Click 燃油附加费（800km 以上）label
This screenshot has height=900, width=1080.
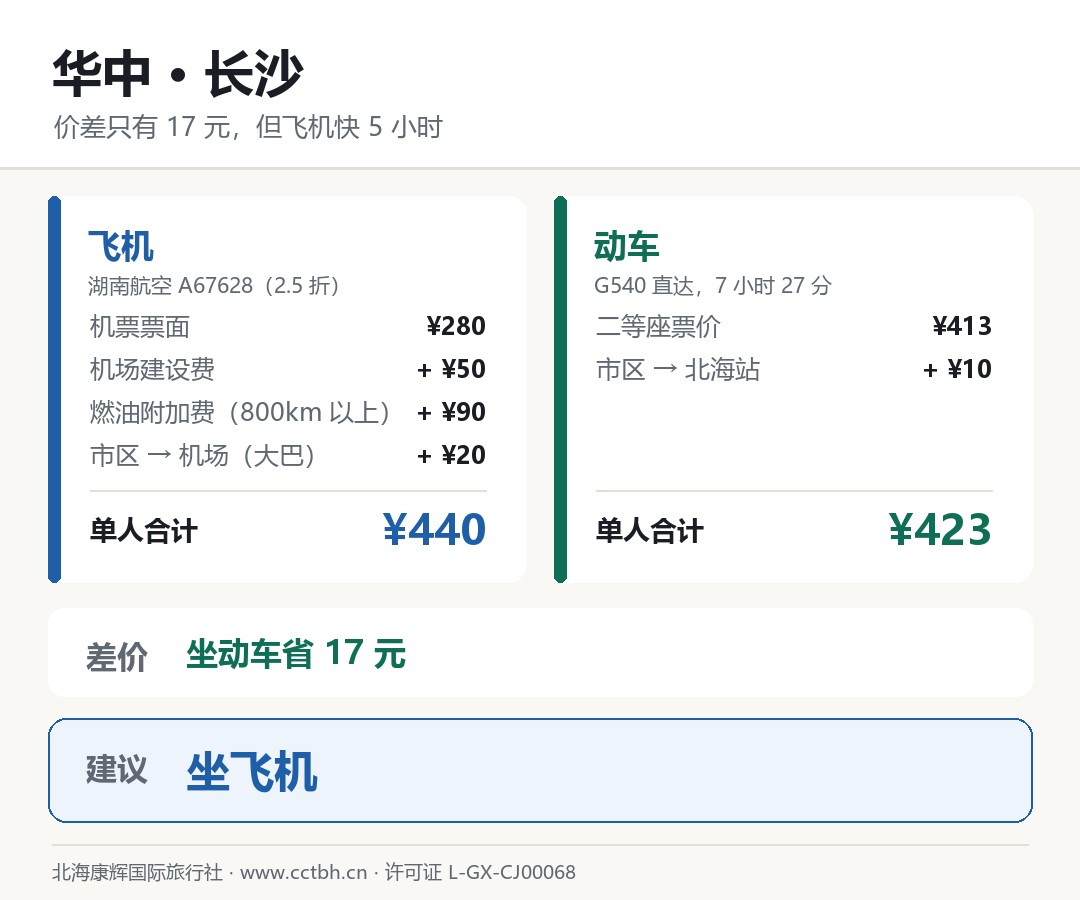click(x=240, y=412)
